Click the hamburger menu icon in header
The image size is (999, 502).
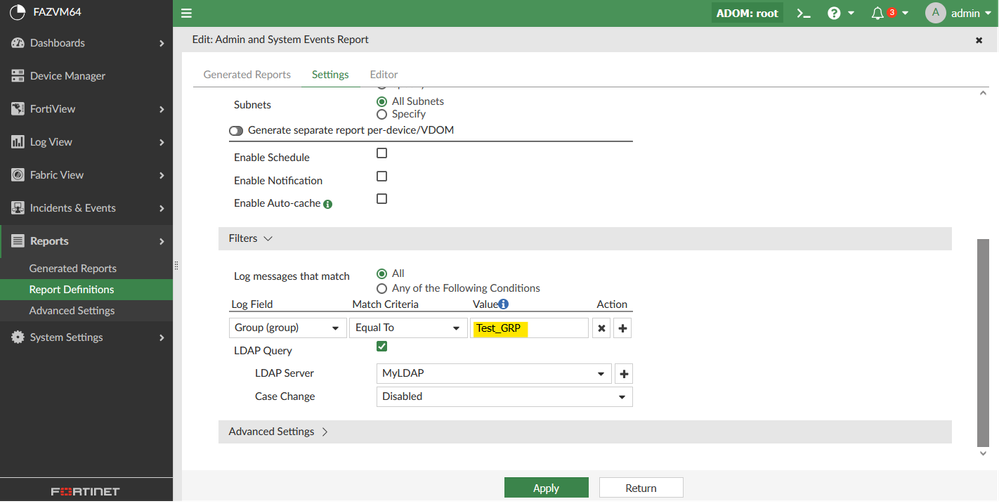186,13
